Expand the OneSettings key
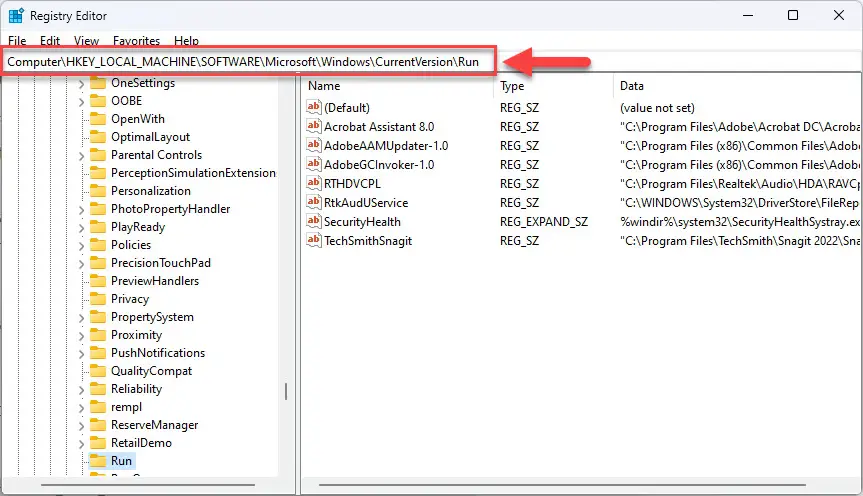863x496 pixels. point(81,84)
